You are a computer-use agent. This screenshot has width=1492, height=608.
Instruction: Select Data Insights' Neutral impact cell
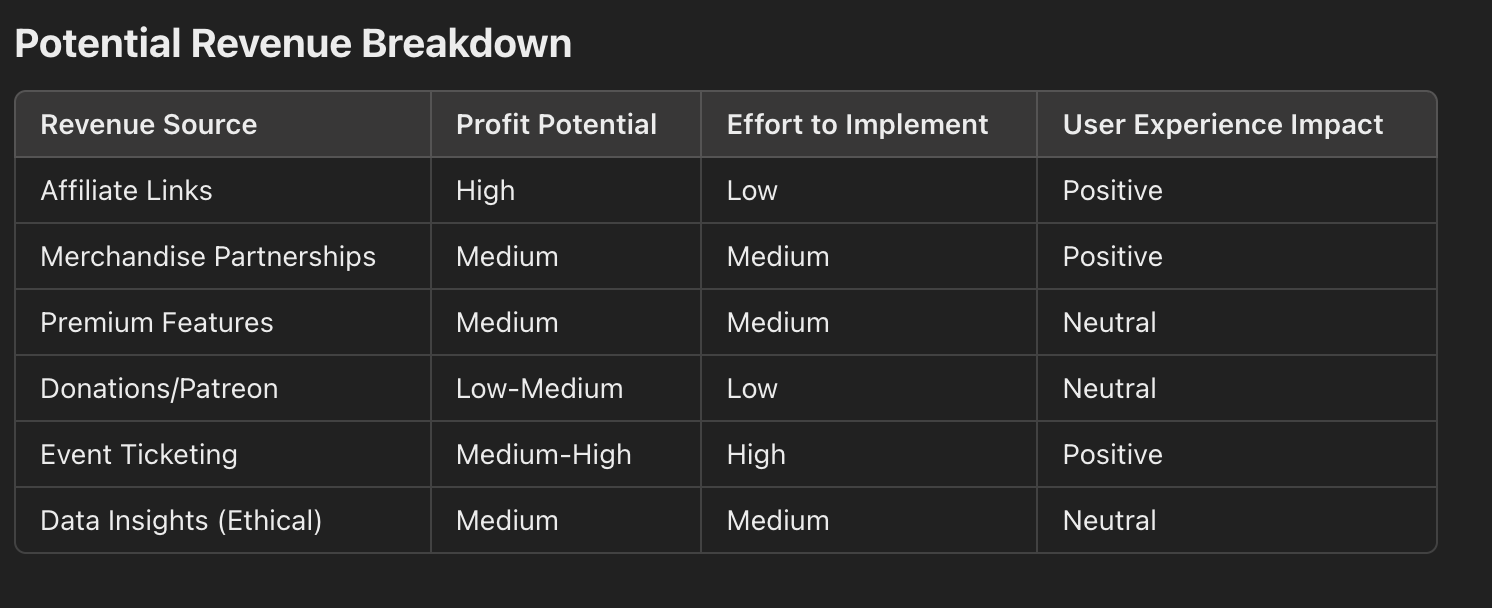[1109, 521]
